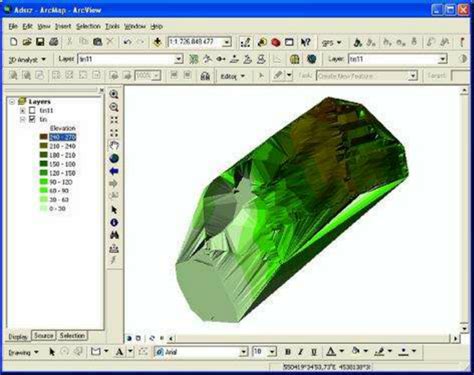Open the Edit menu
Viewport: 474px width, 375px height.
click(27, 26)
